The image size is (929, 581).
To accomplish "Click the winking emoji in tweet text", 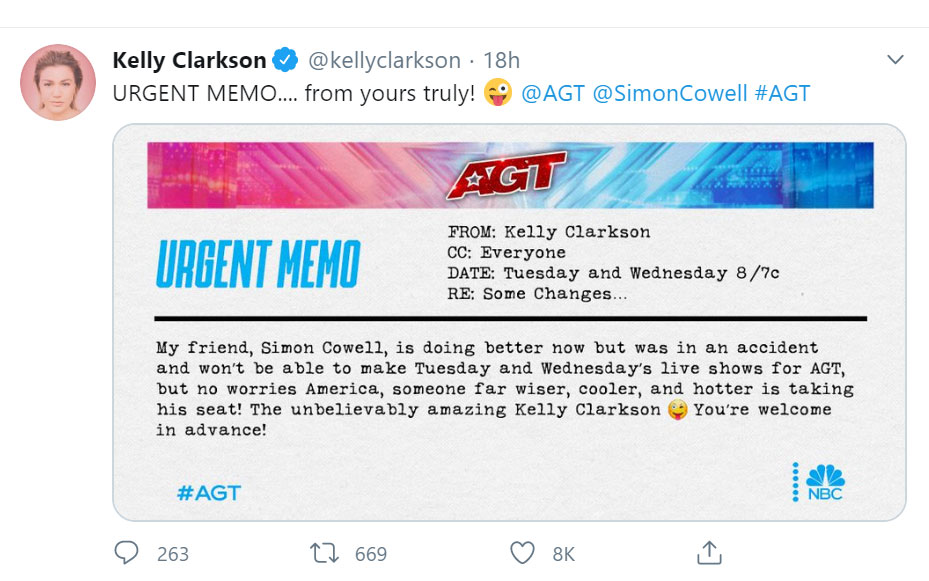I will [x=497, y=93].
